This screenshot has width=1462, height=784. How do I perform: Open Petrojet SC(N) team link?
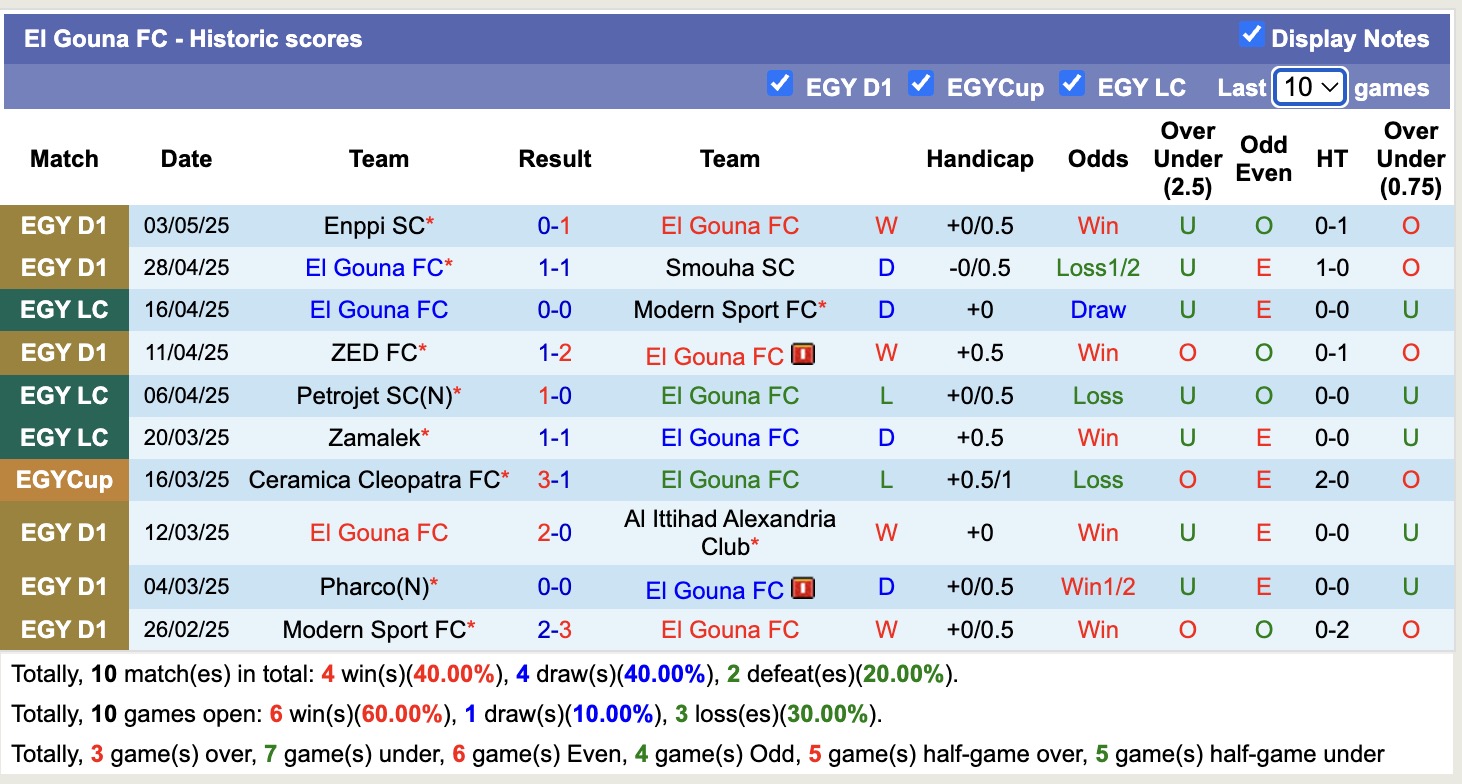pyautogui.click(x=374, y=396)
